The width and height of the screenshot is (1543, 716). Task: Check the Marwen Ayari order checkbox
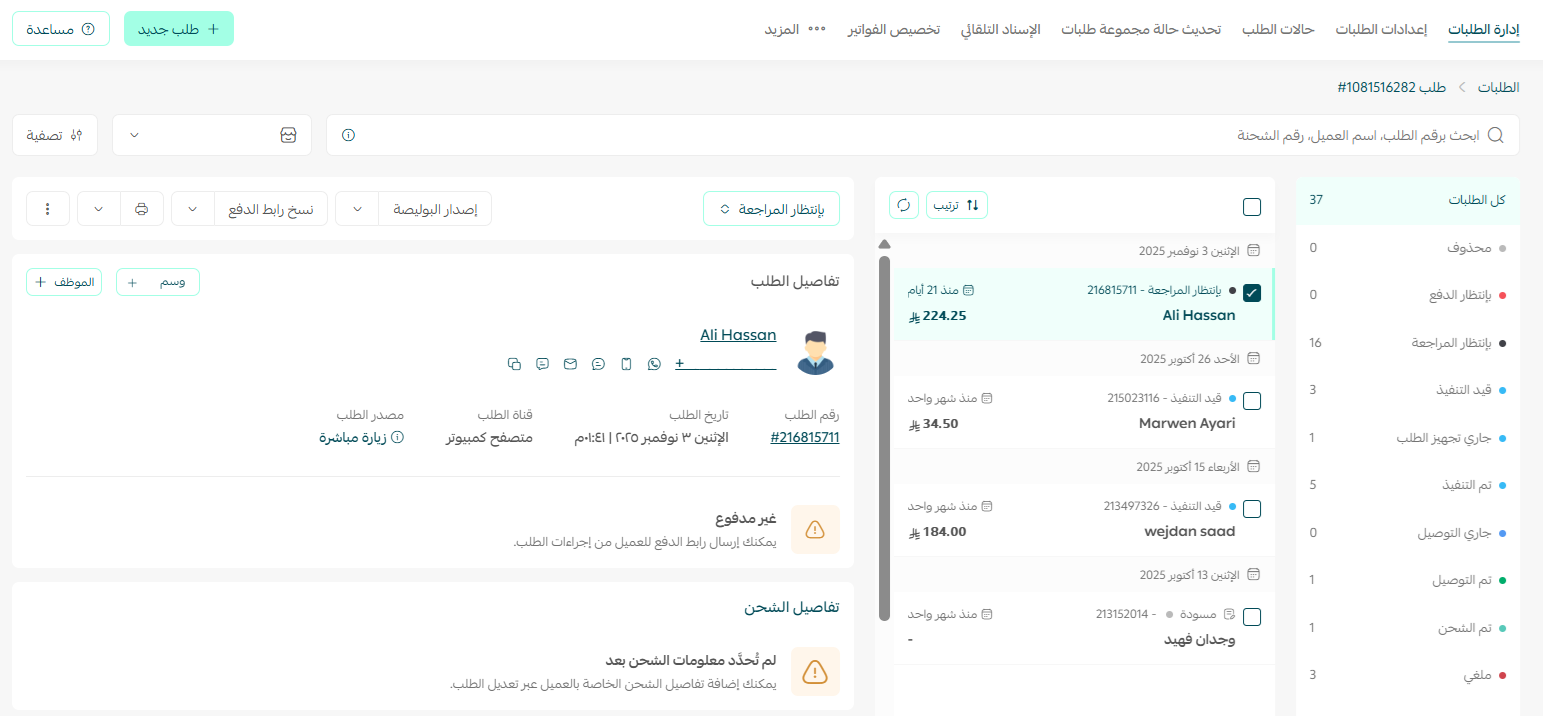point(1251,400)
